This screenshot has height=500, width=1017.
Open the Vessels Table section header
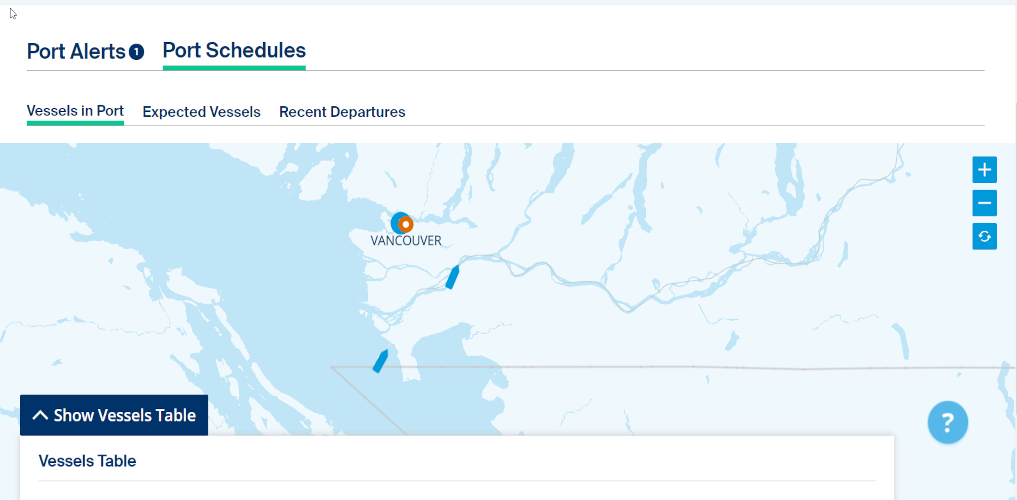[88, 461]
